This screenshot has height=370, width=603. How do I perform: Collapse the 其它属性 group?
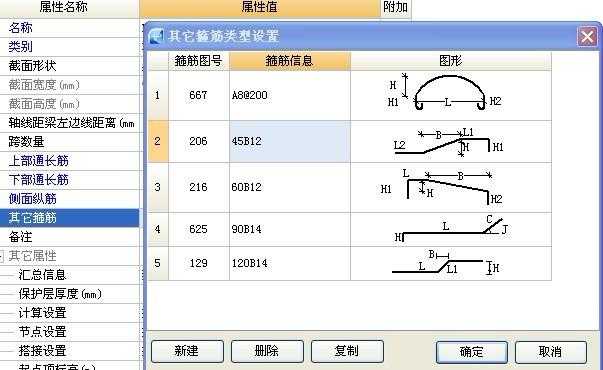[x=2, y=256]
